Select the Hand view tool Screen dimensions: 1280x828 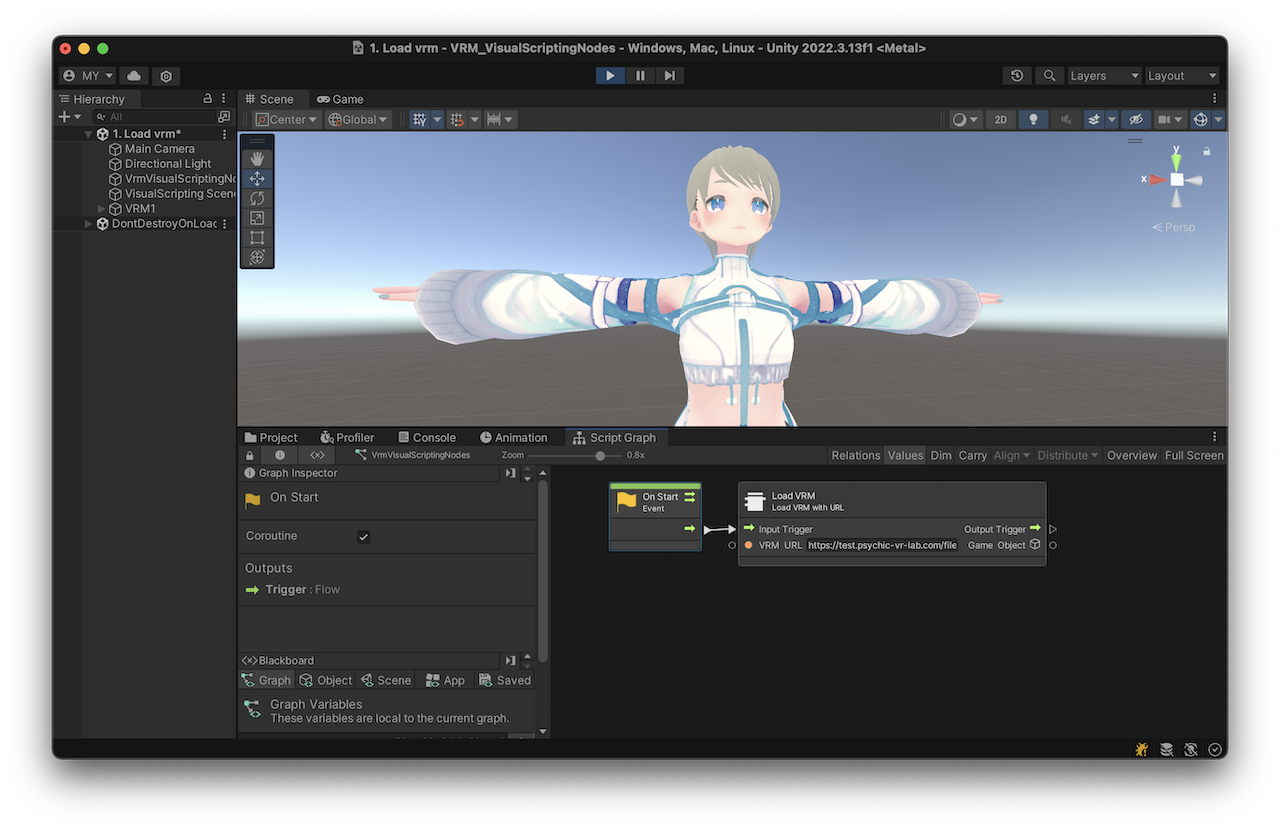click(x=257, y=159)
